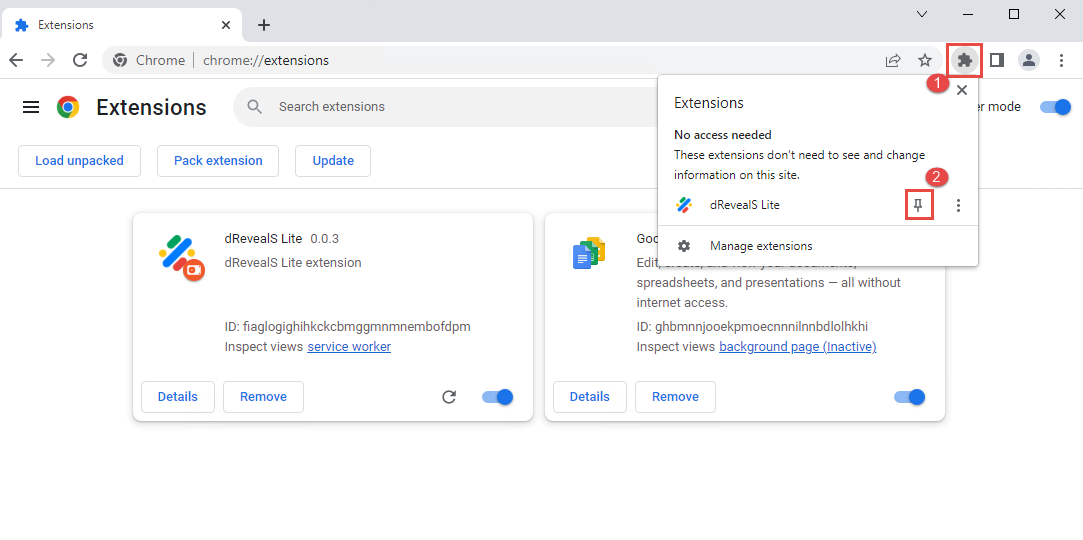This screenshot has height=540, width=1083.
Task: Reload the dRevealS Lite extension
Action: click(x=449, y=397)
